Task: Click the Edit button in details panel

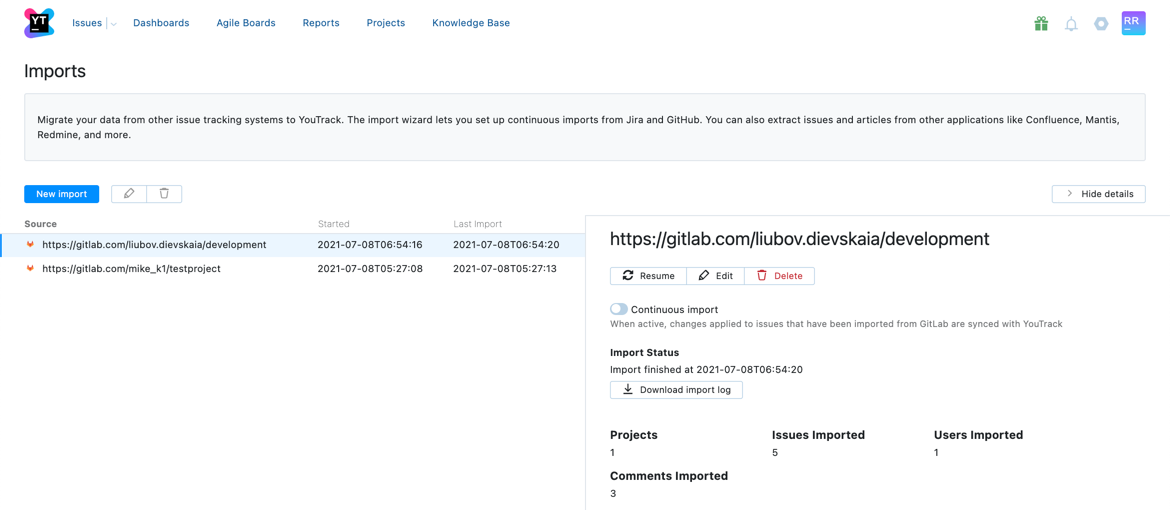Action: tap(716, 276)
